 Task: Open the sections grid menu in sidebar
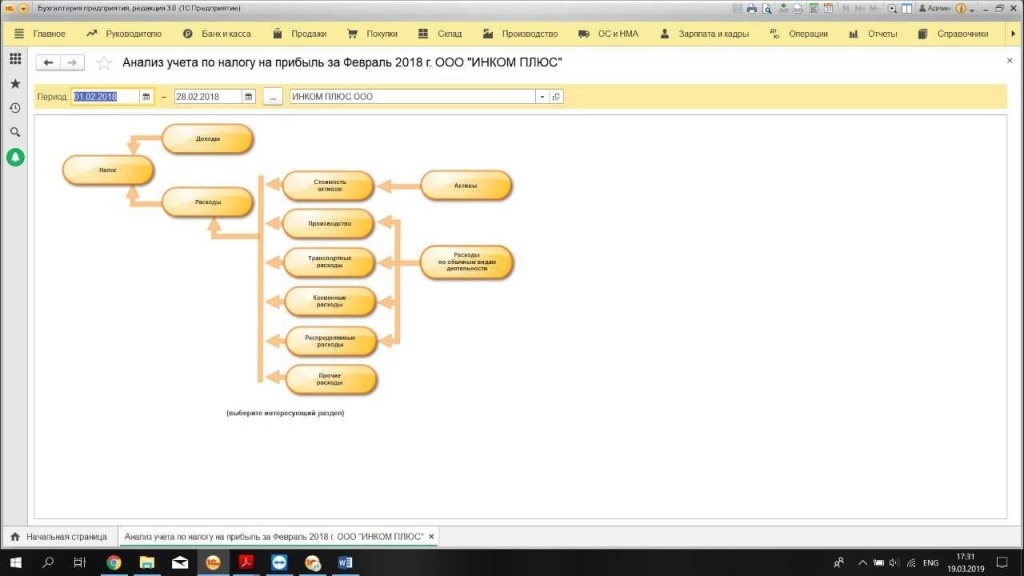(15, 59)
